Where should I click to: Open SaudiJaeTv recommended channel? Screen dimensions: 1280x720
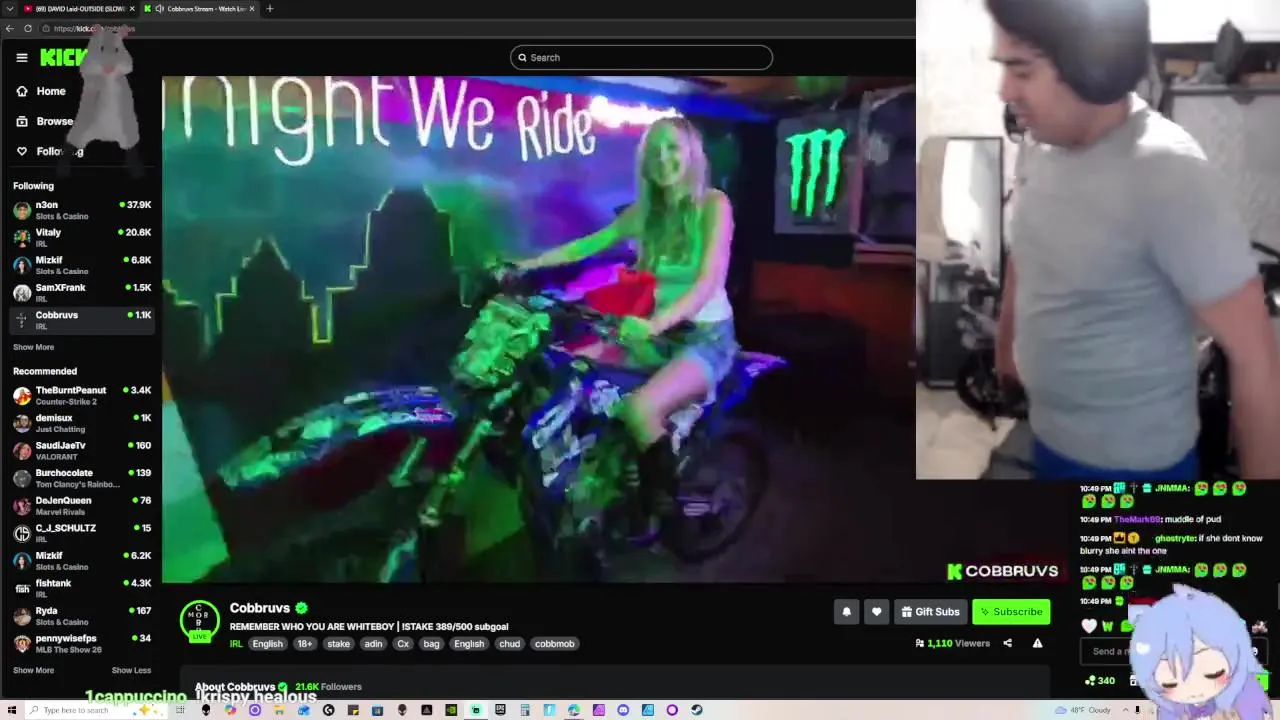[82, 450]
